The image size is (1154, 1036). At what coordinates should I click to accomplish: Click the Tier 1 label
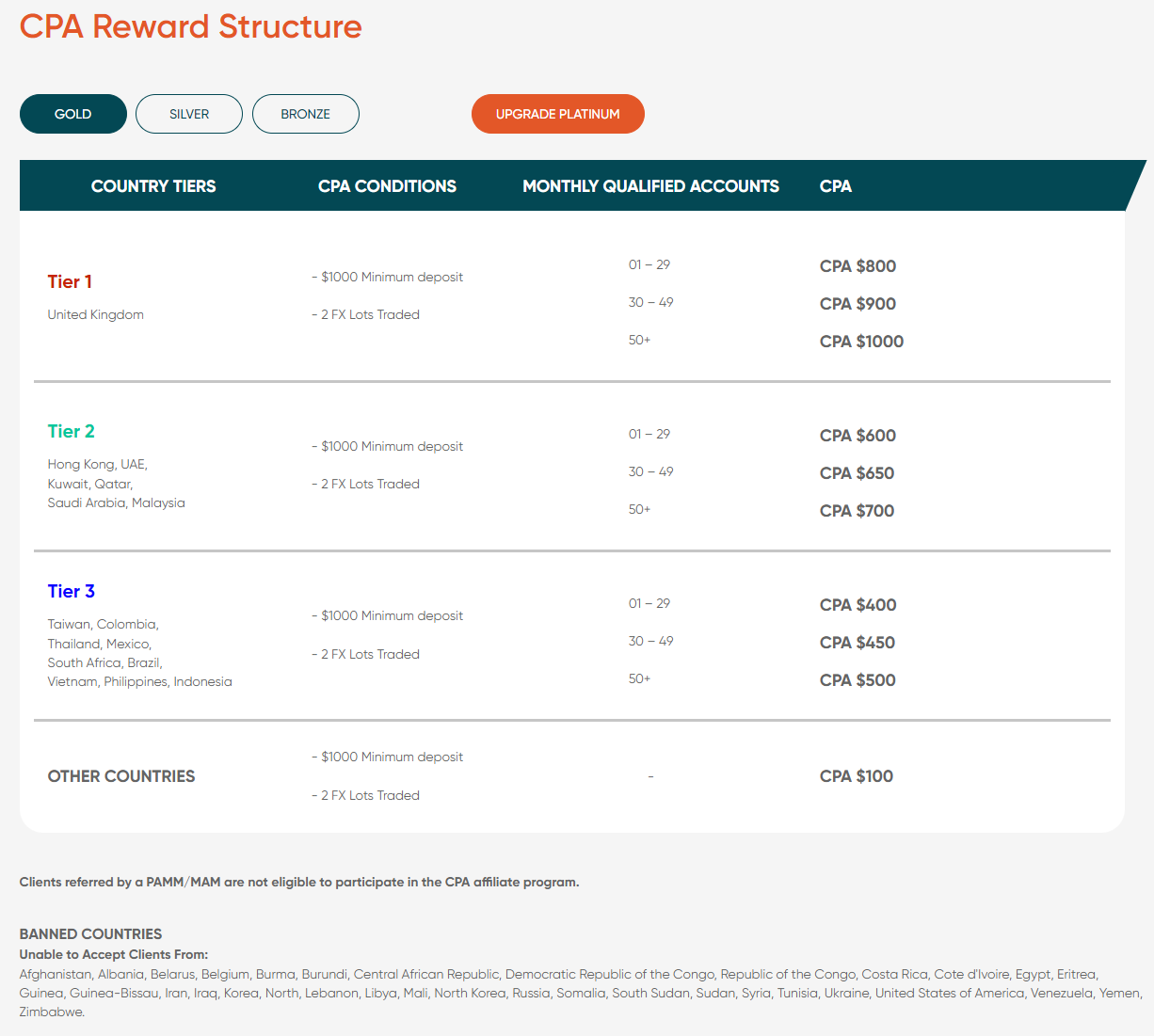[x=70, y=281]
